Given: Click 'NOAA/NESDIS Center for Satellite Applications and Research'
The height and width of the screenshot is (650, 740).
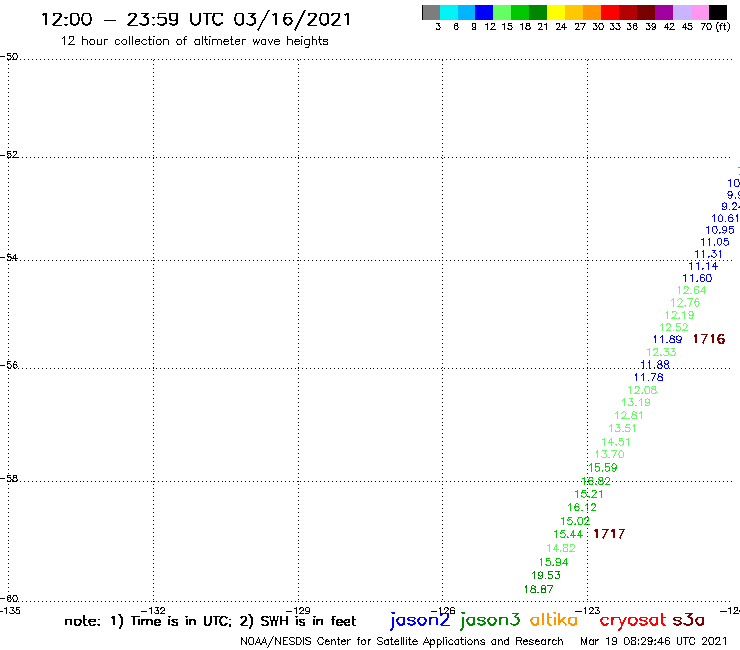Looking at the screenshot, I should (x=402, y=641).
